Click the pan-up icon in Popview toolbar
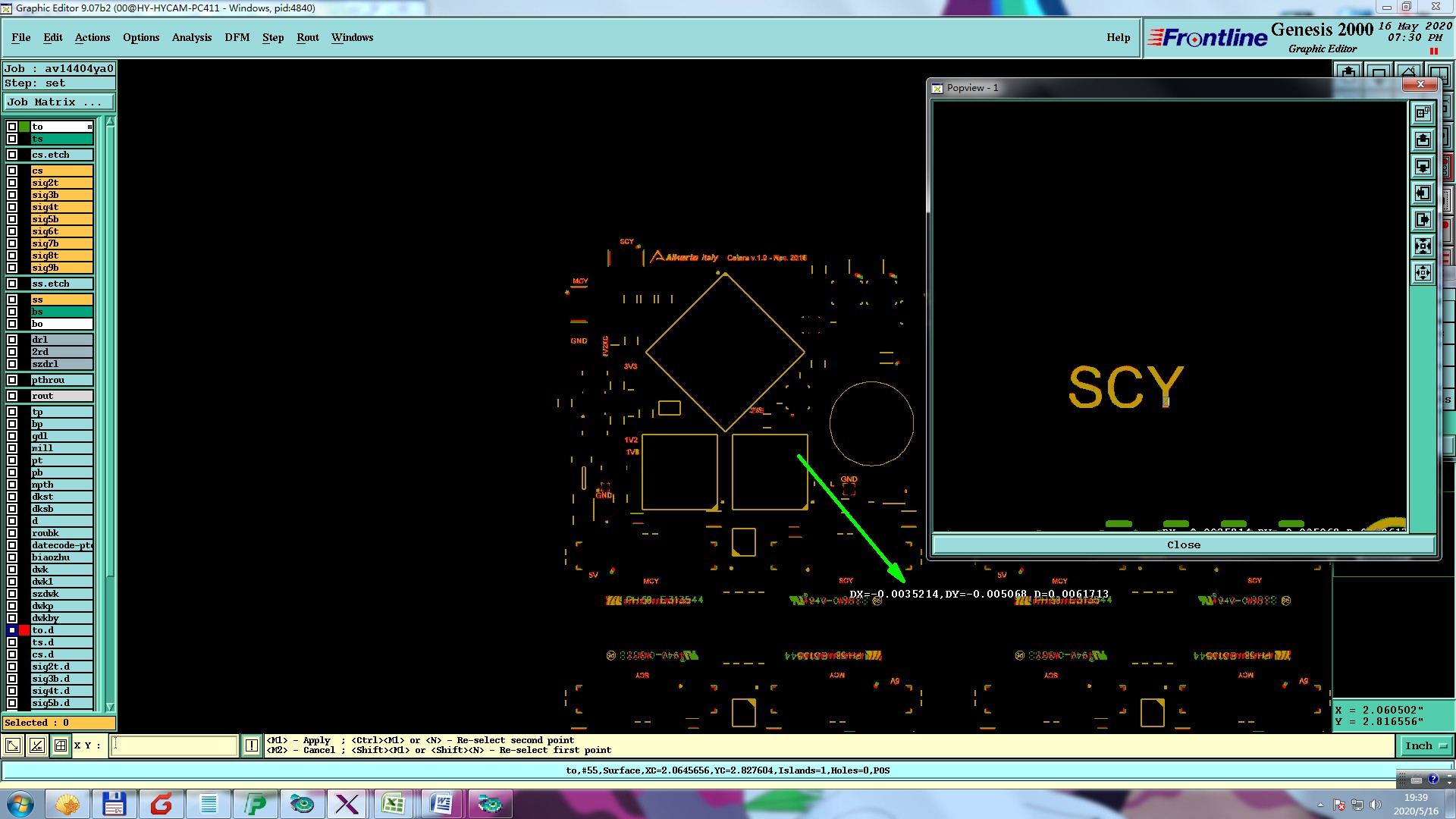1456x819 pixels. [1423, 140]
